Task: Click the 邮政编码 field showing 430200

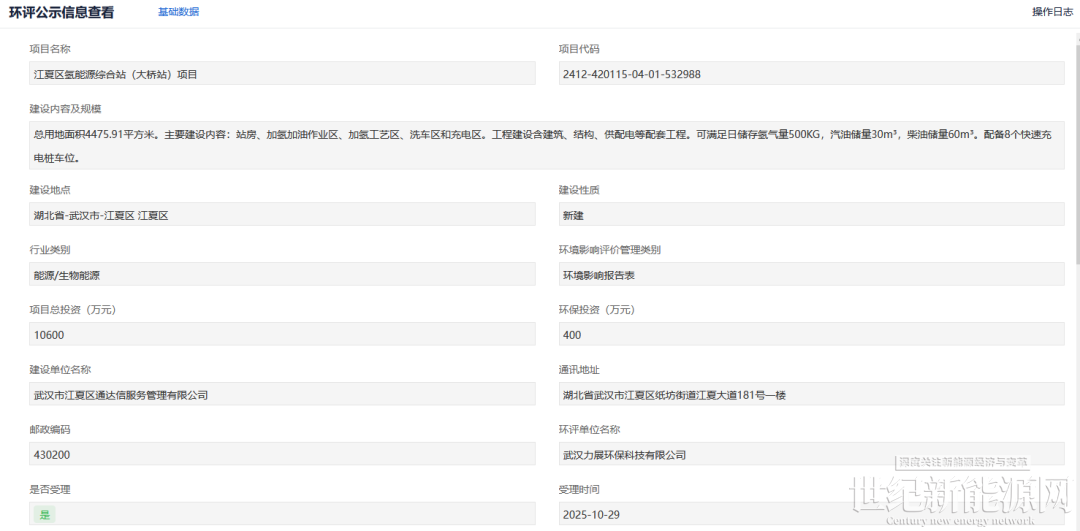Action: [x=283, y=455]
